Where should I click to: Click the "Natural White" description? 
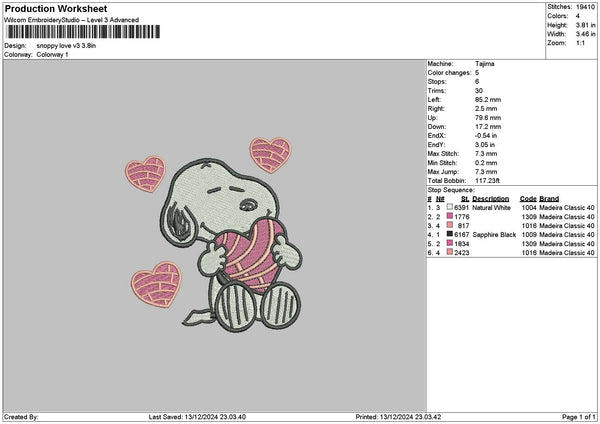[x=491, y=208]
